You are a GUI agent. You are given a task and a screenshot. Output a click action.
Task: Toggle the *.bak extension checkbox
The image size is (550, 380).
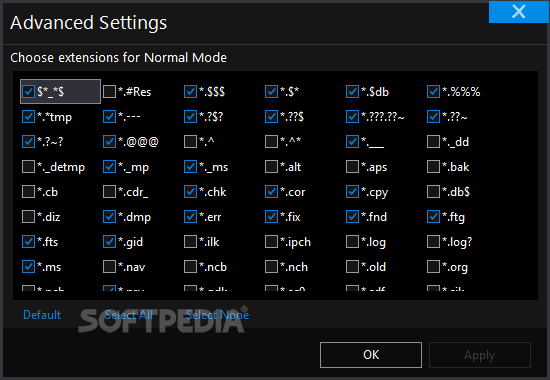[x=434, y=167]
